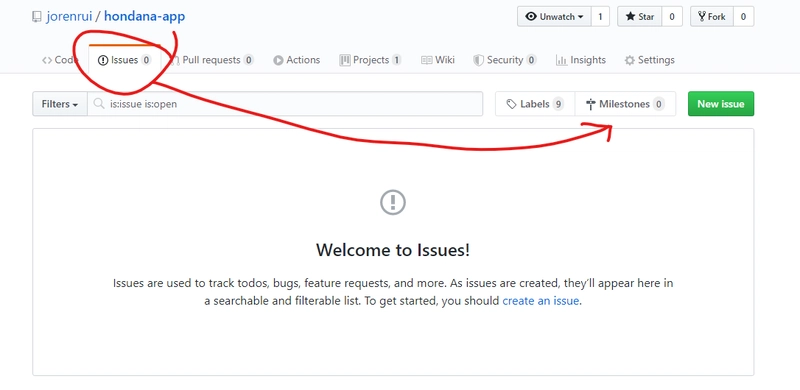
Task: Open the hondana-app repository link
Action: coord(144,16)
